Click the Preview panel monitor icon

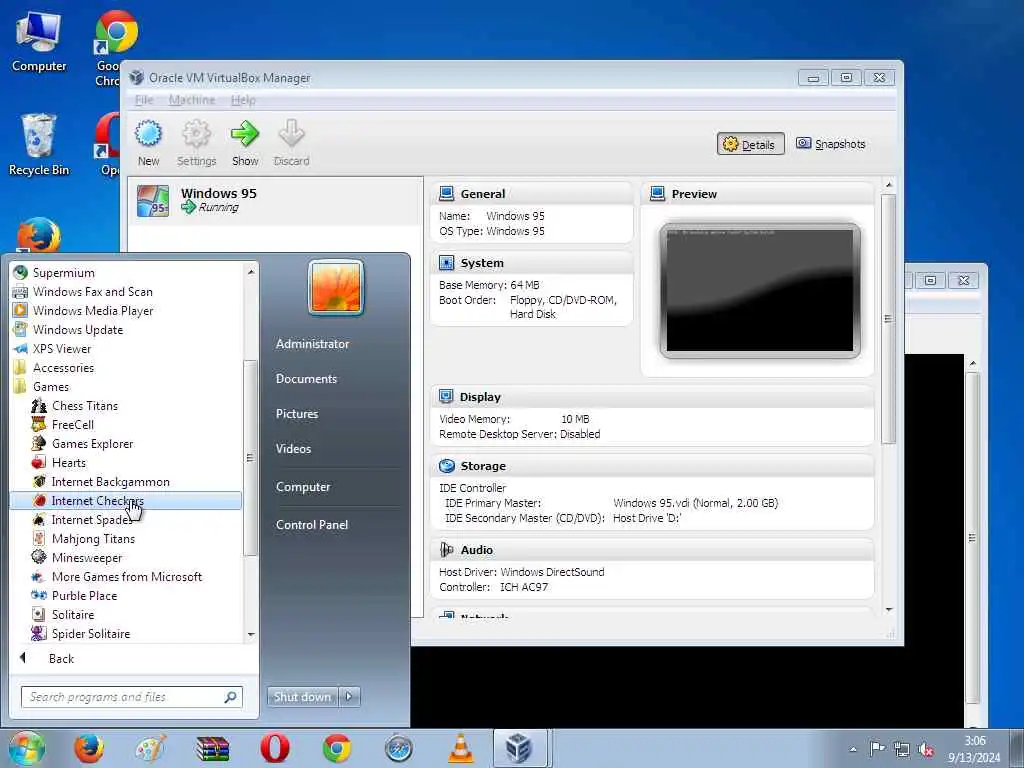click(x=658, y=193)
